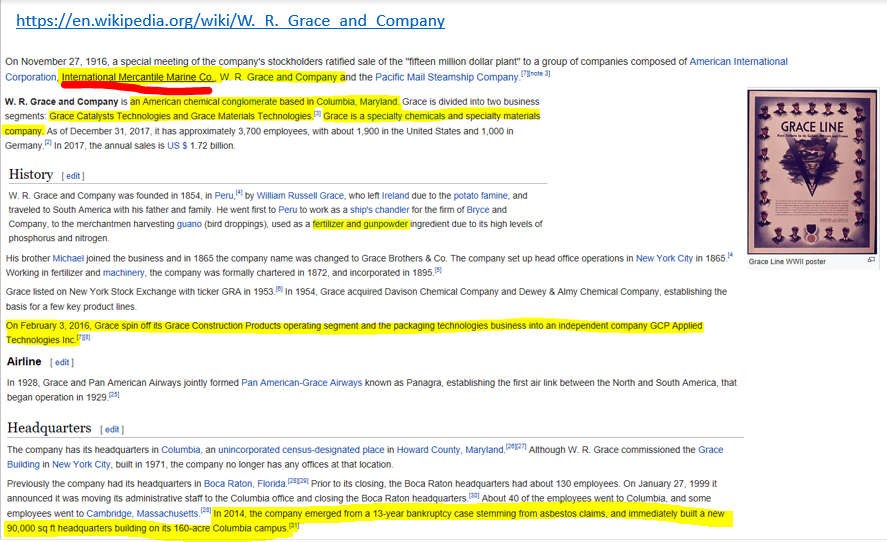This screenshot has height=542, width=887.
Task: Follow the guano link
Action: (x=189, y=224)
